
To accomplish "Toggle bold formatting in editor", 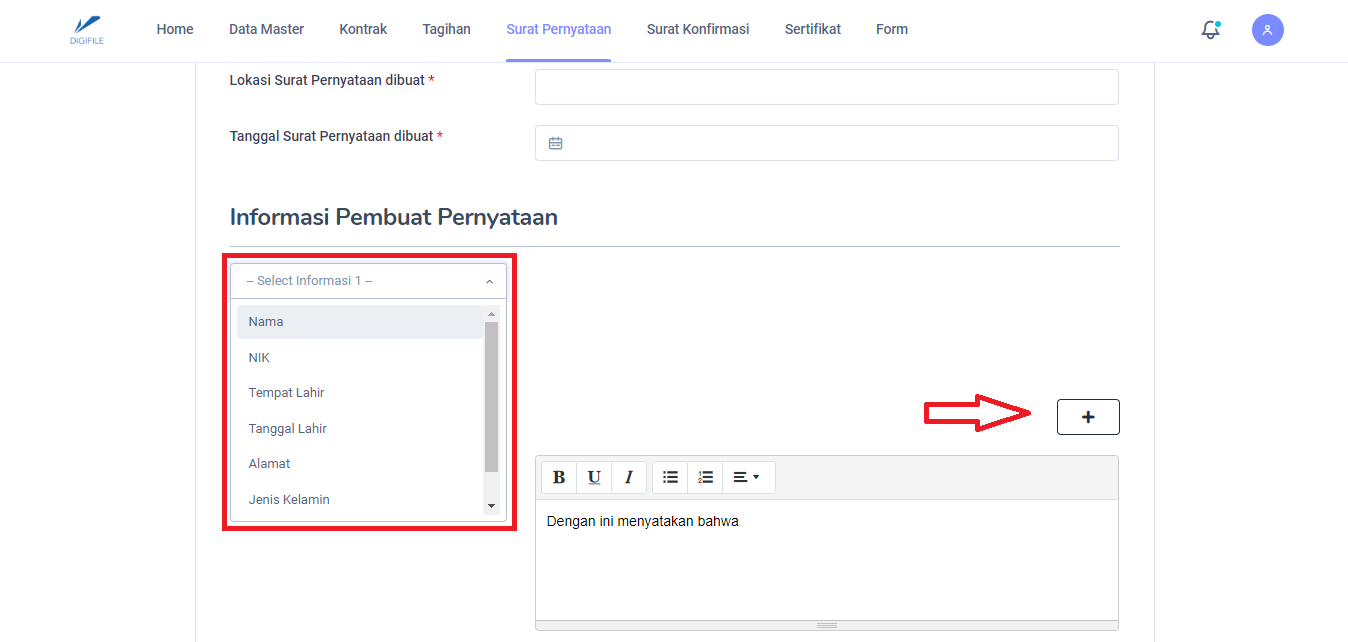I will [559, 478].
